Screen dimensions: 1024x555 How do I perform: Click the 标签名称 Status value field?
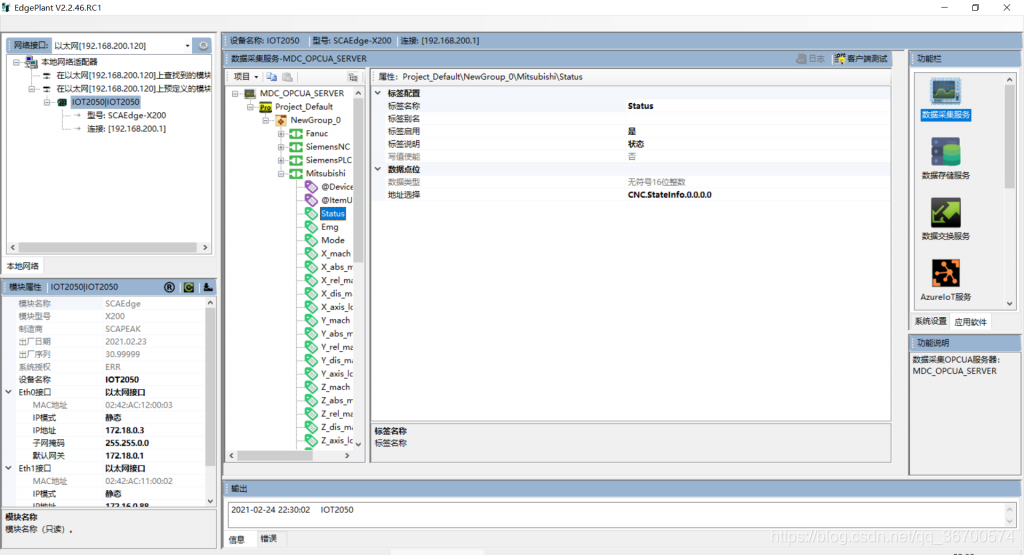coord(758,106)
